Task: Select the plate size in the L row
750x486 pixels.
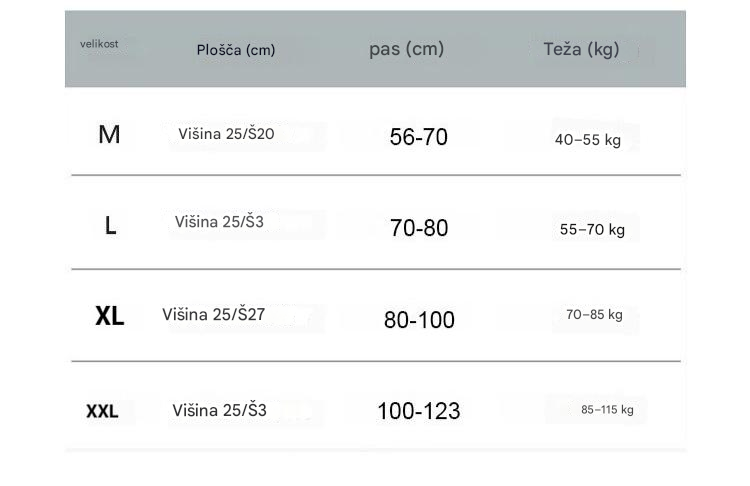Action: click(x=219, y=222)
